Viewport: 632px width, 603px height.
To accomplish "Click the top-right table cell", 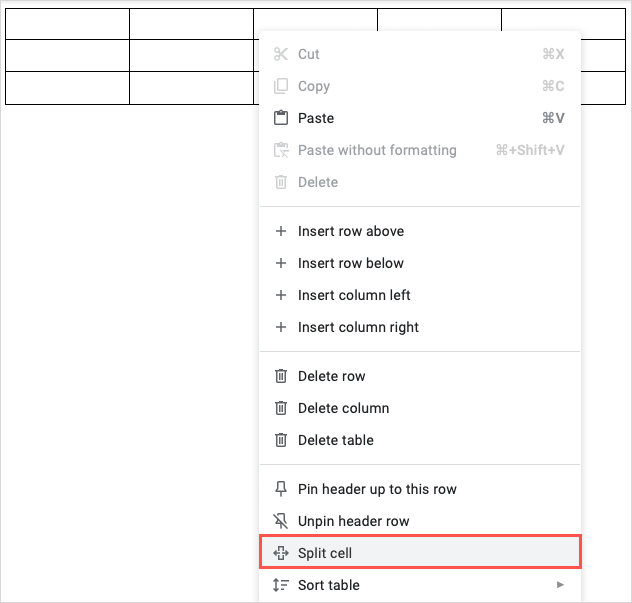I will (x=563, y=22).
